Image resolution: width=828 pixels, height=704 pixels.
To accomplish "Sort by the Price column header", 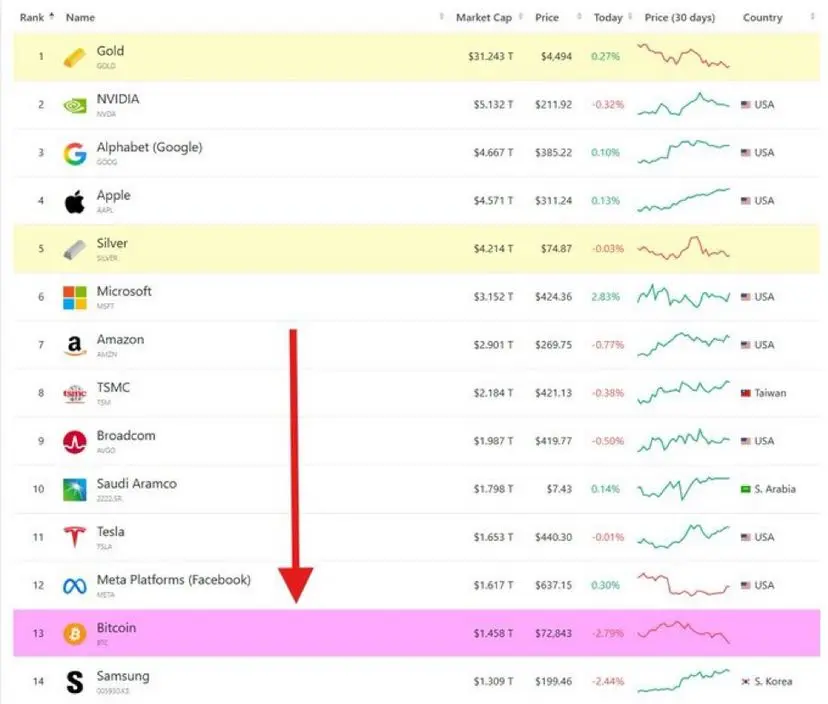I will (547, 17).
